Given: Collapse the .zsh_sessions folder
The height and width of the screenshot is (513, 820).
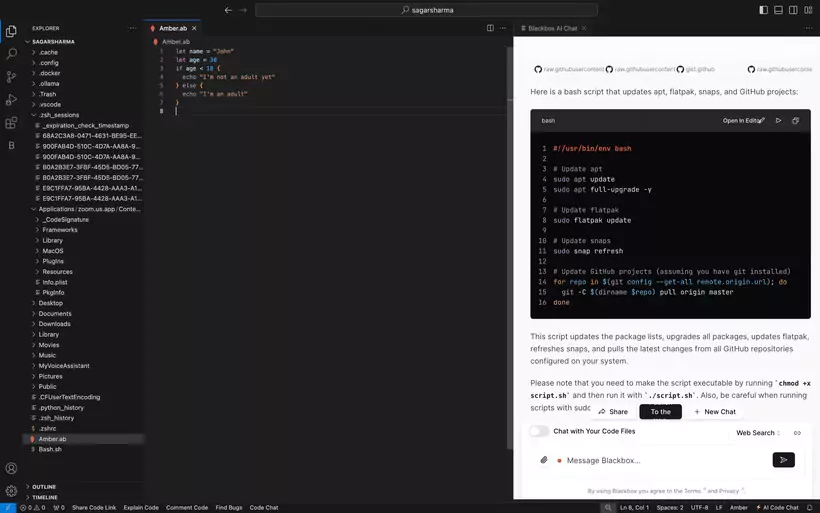Looking at the screenshot, I should tap(82, 115).
